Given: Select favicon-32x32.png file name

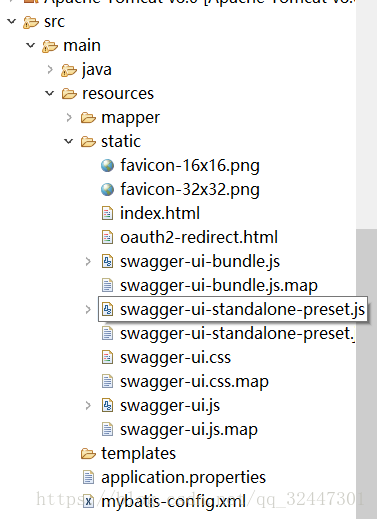Looking at the screenshot, I should (x=190, y=190).
